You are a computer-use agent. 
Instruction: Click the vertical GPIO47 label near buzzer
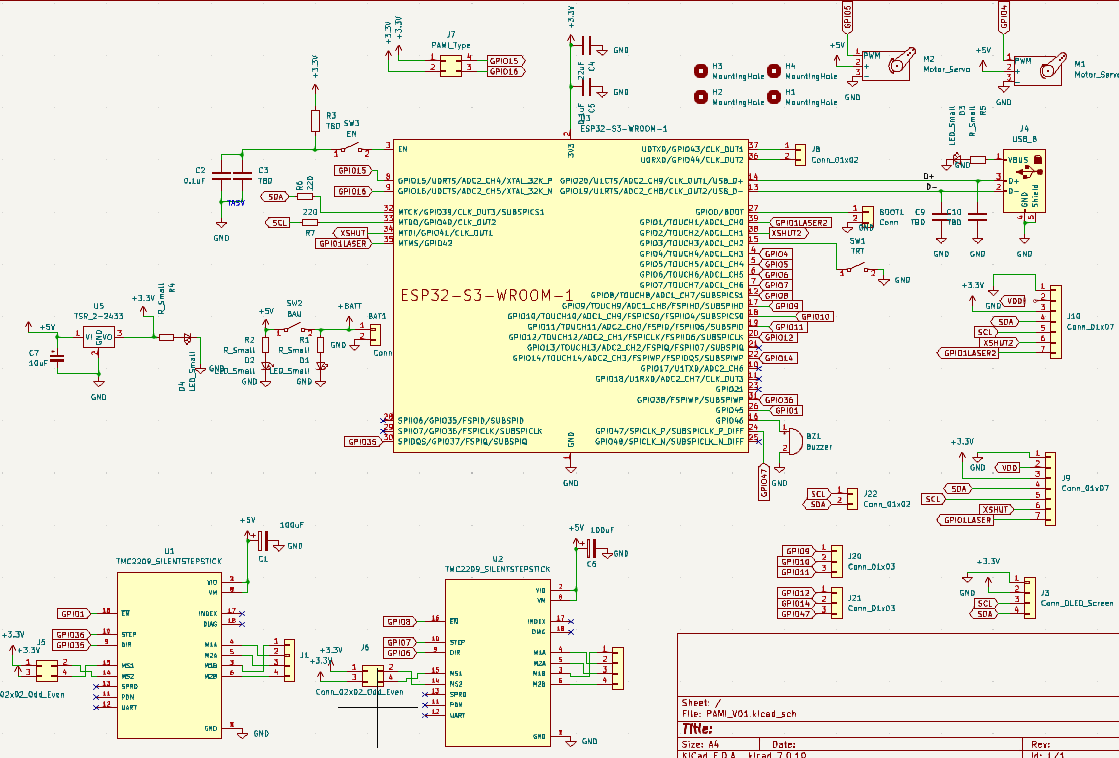pos(764,482)
